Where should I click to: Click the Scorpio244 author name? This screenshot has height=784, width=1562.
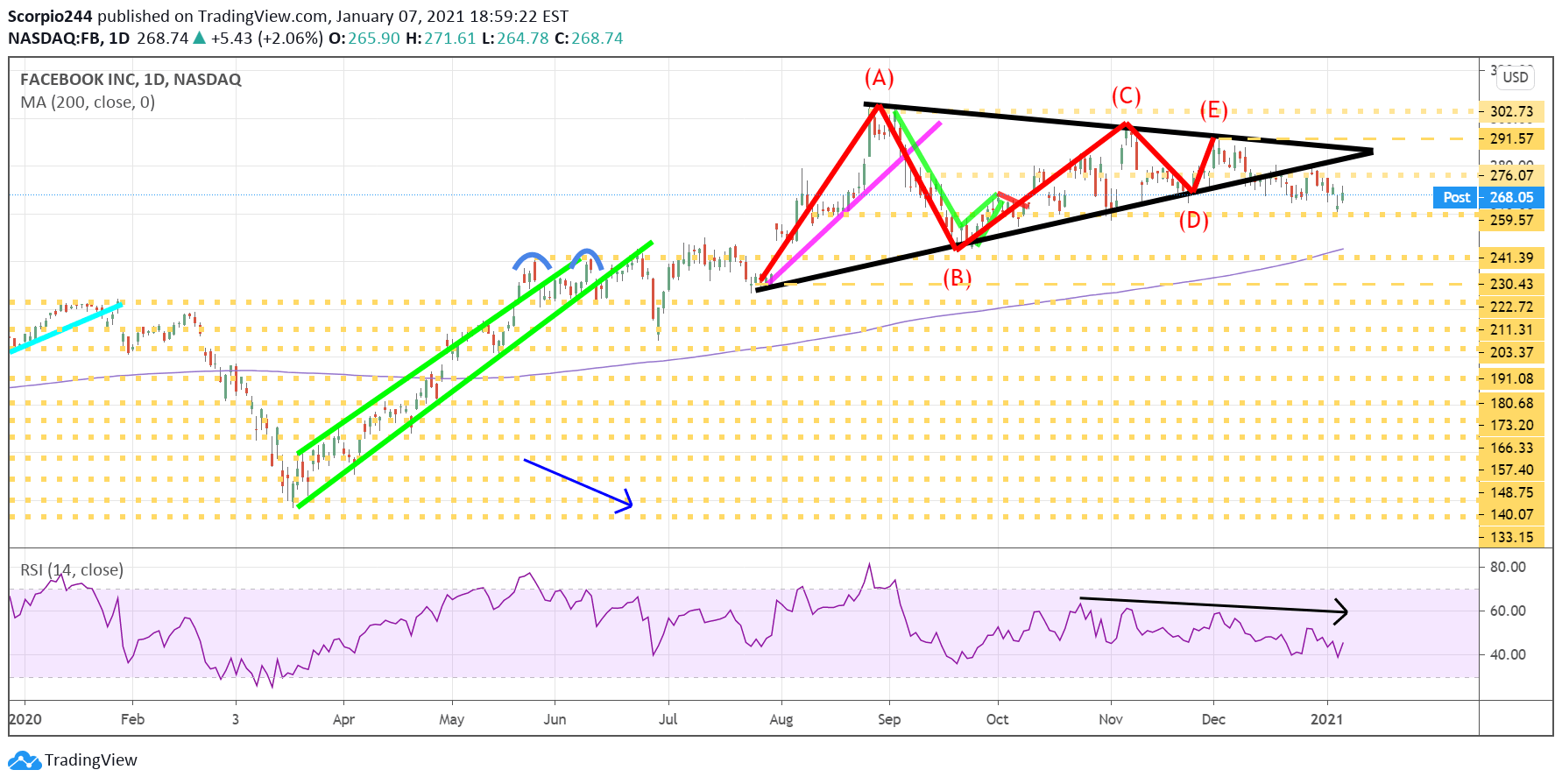[50, 17]
